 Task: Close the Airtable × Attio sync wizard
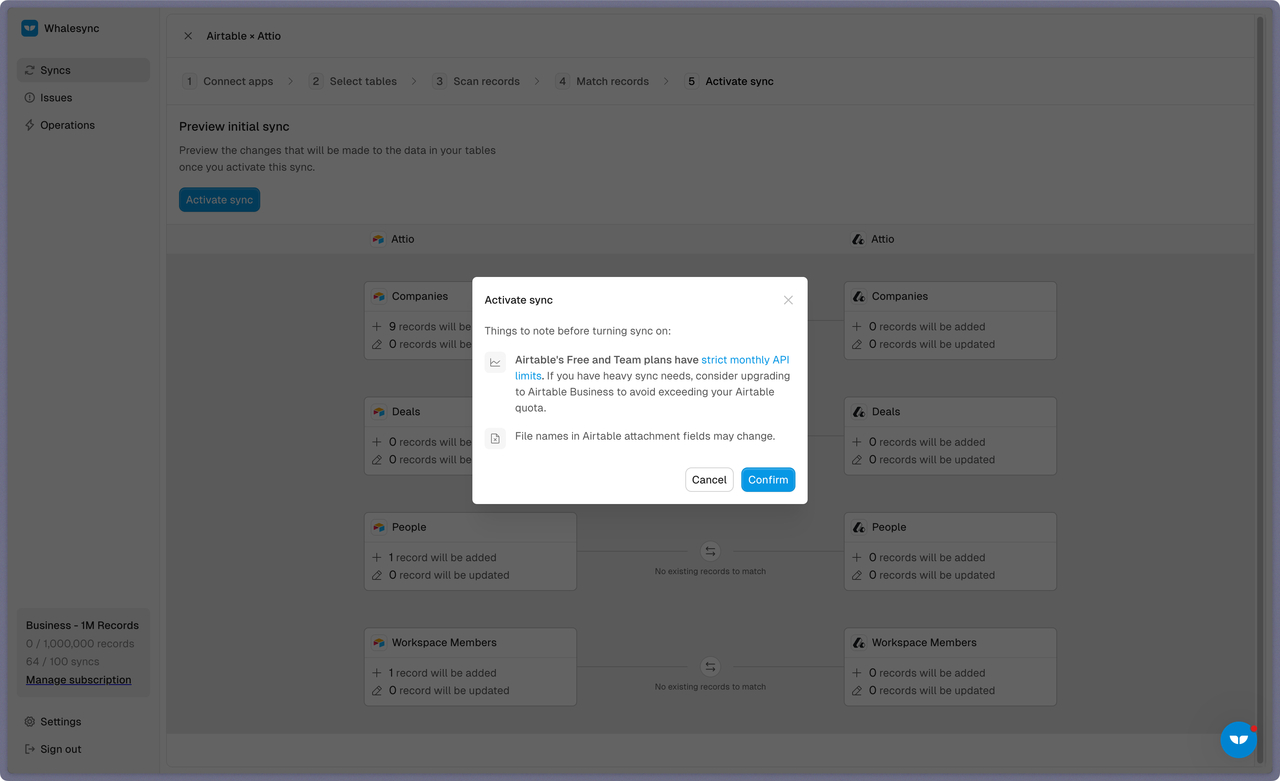pos(188,36)
